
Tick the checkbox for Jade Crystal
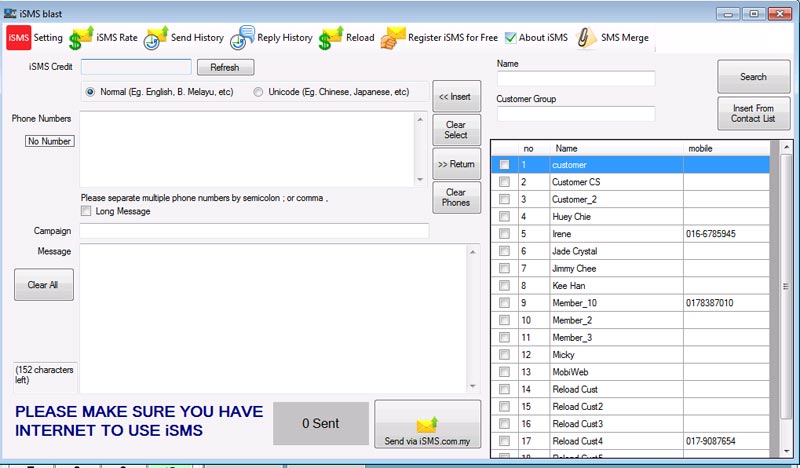pyautogui.click(x=505, y=251)
